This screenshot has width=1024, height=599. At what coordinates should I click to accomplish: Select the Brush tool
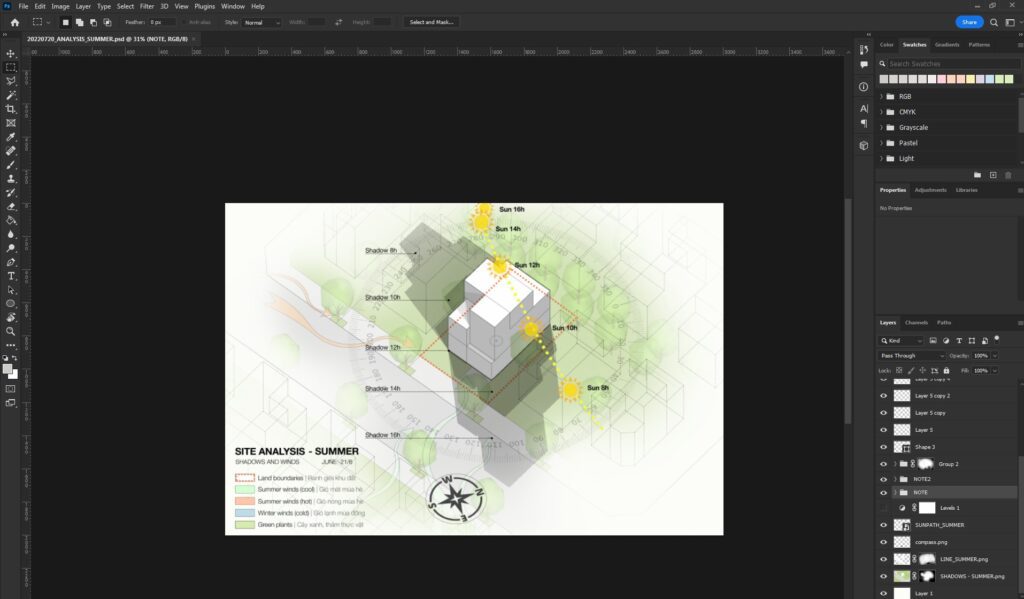[11, 164]
